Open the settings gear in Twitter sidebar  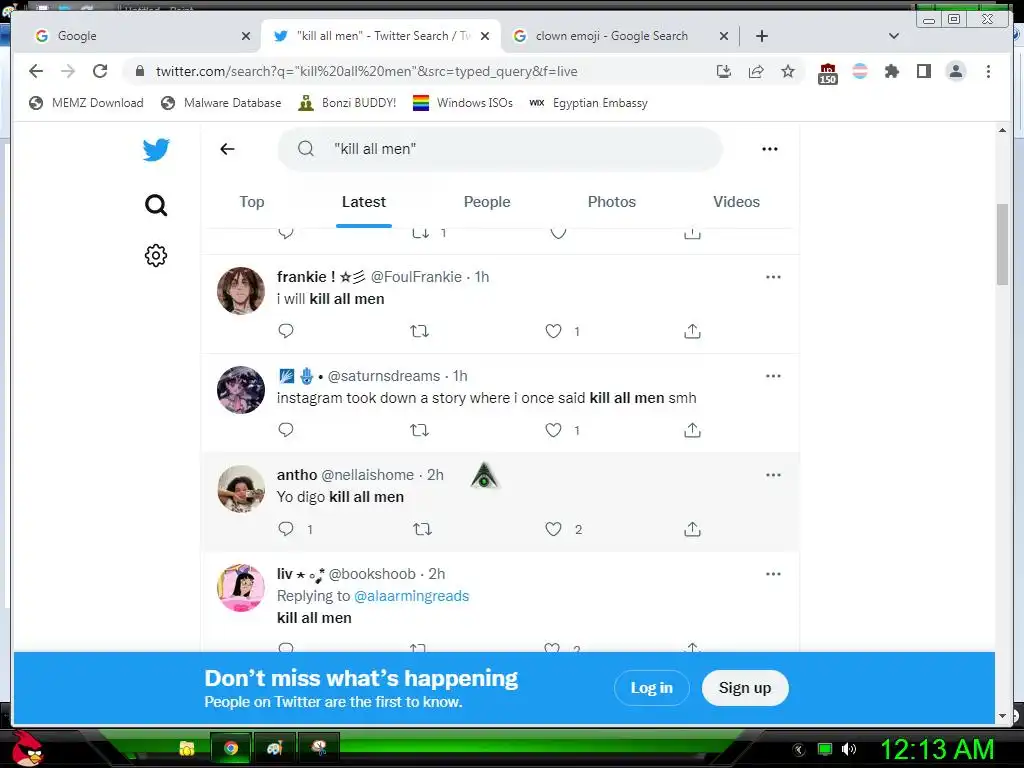point(156,255)
